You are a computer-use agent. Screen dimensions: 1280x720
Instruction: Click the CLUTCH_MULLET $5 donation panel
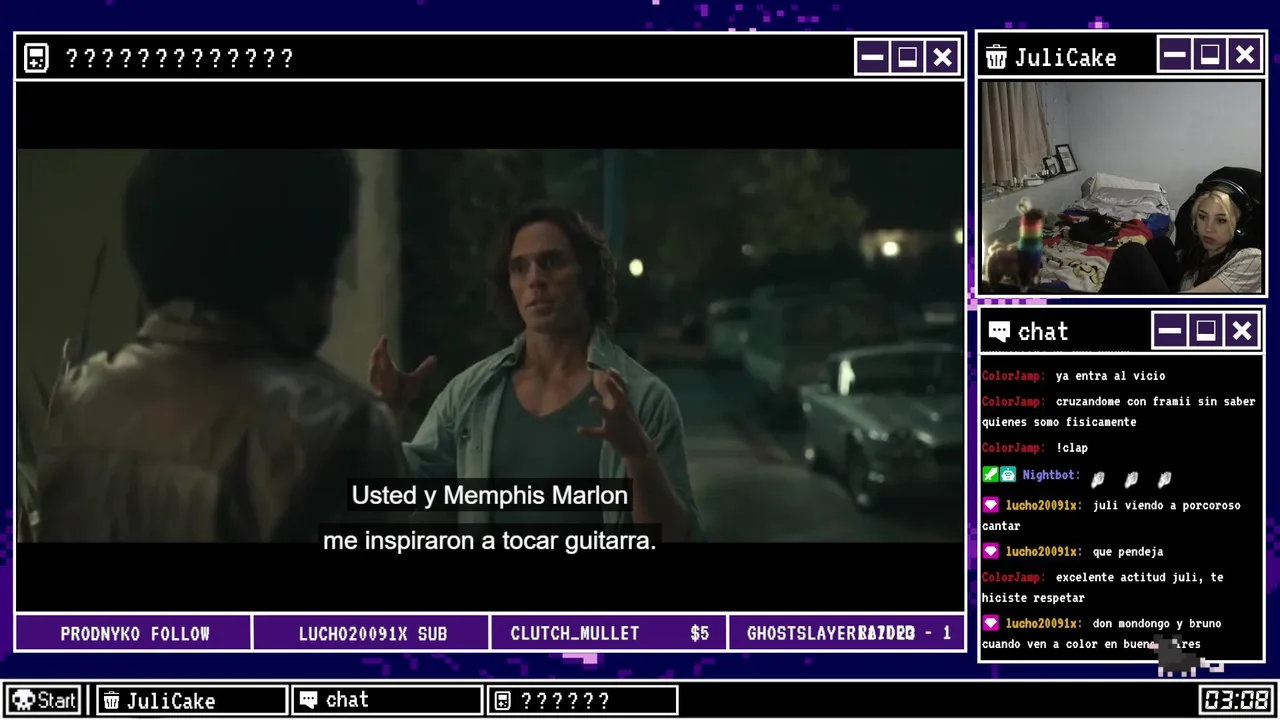click(609, 633)
